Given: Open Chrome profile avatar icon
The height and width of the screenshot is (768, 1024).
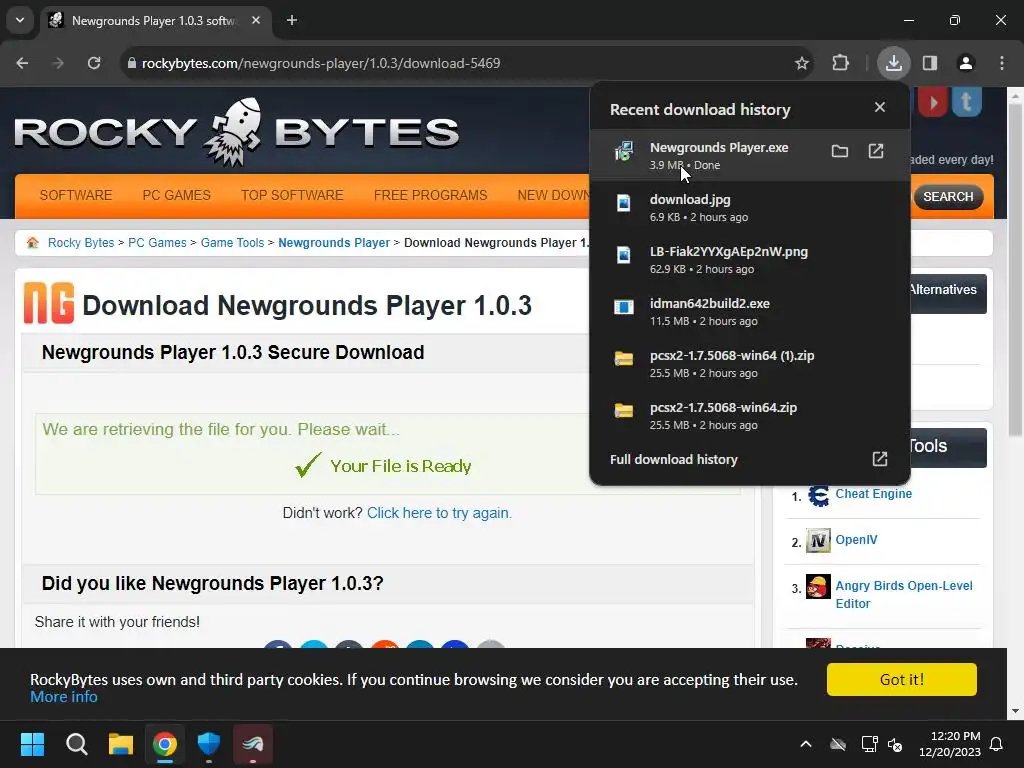Looking at the screenshot, I should [966, 63].
